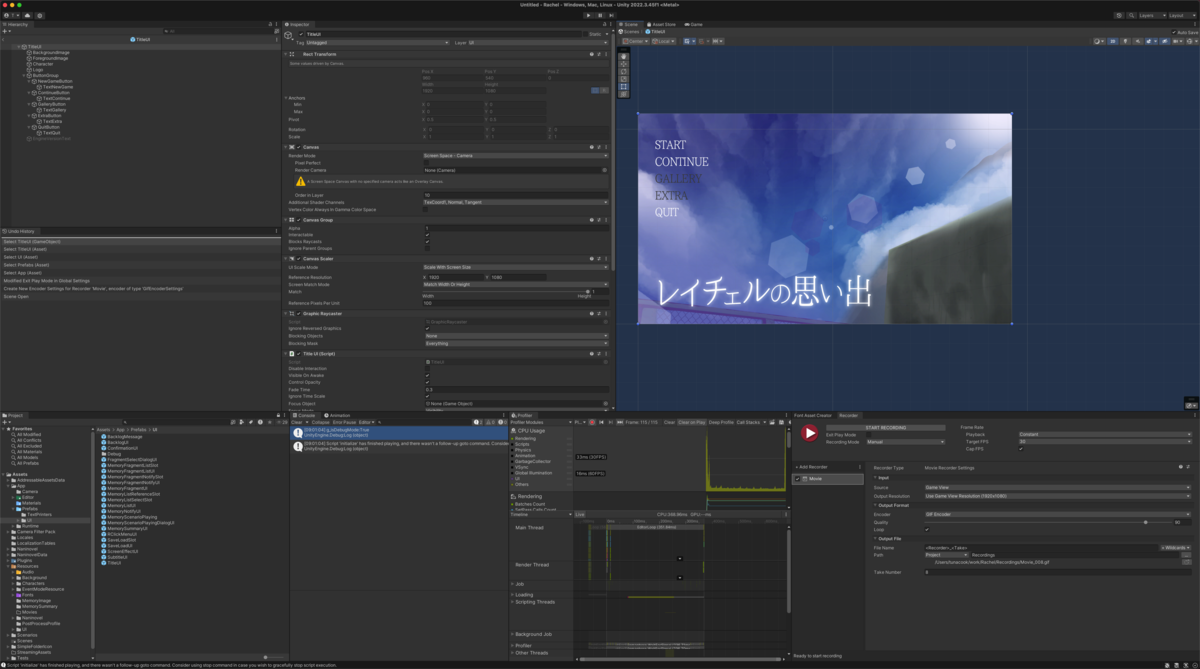Click the Hierarchy plus create button
The width and height of the screenshot is (1200, 669).
coord(5,31)
